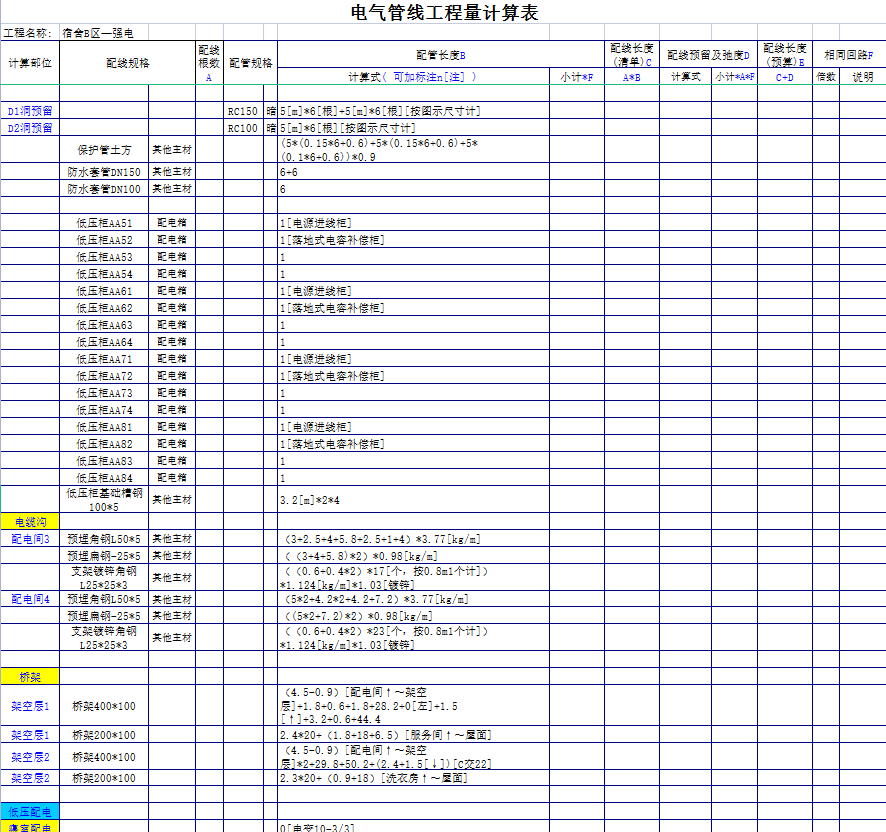Select the 相同回路F header

tap(849, 55)
